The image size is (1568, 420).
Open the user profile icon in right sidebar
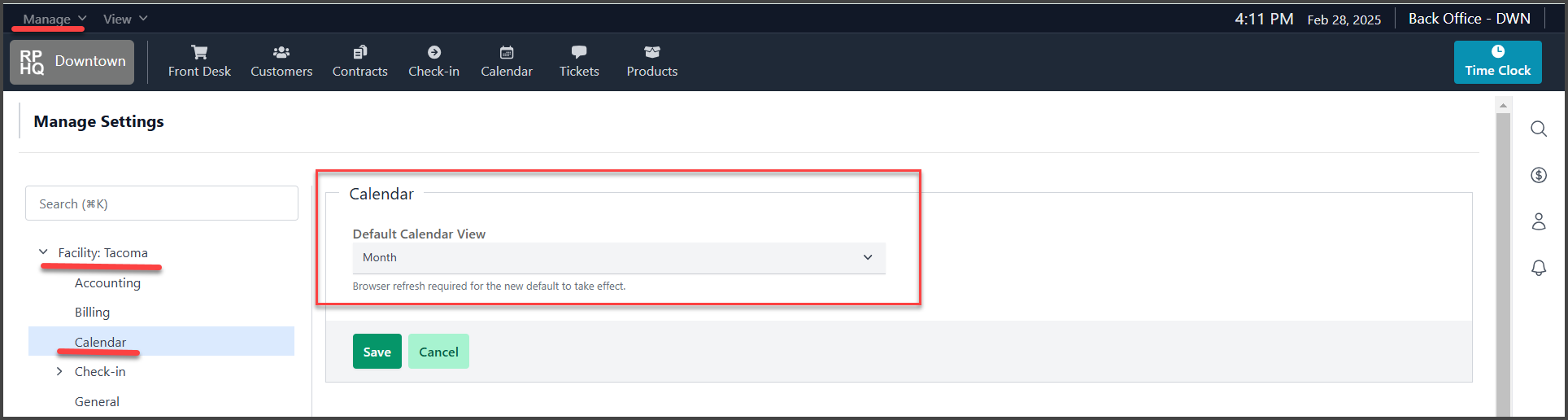pos(1538,221)
